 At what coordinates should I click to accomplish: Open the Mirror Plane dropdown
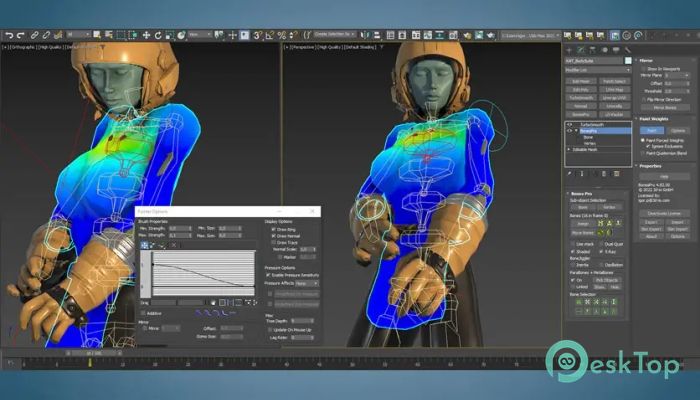(x=677, y=75)
